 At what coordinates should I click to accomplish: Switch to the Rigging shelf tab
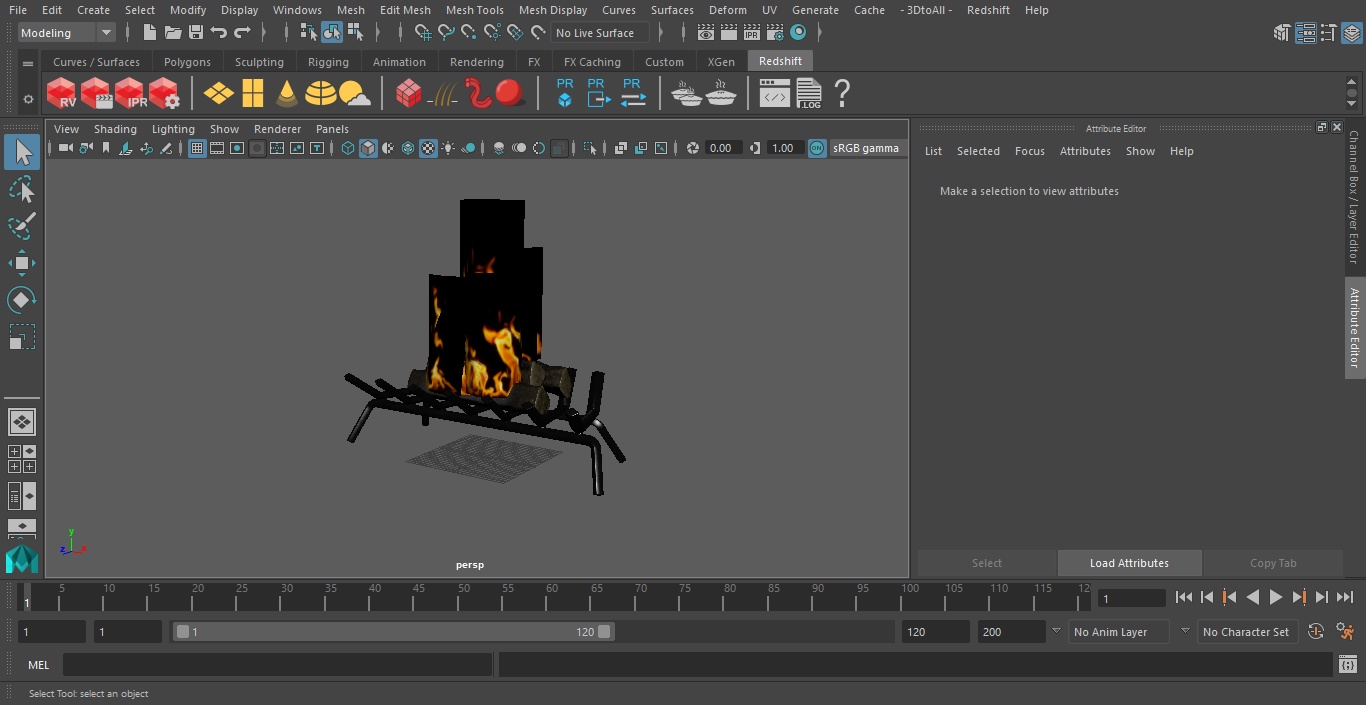coord(328,62)
